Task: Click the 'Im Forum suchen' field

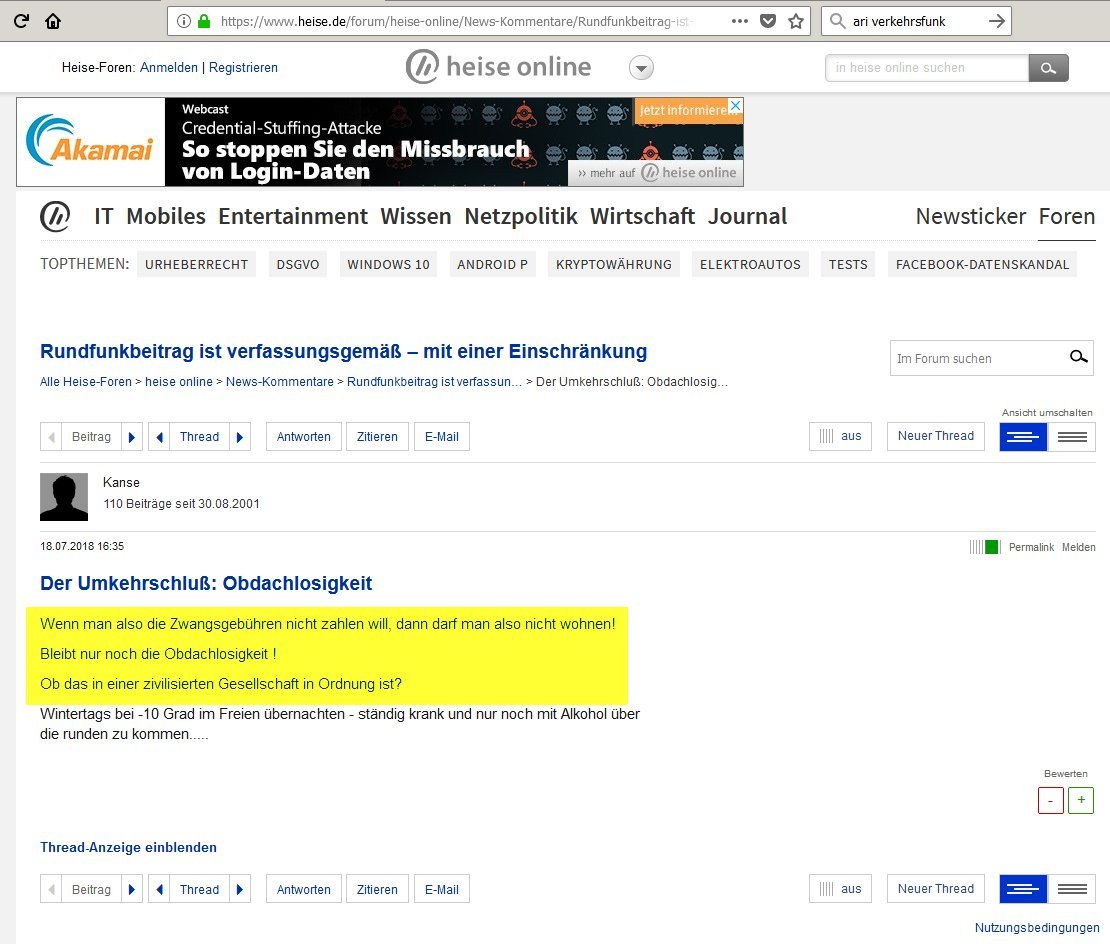Action: pos(975,358)
